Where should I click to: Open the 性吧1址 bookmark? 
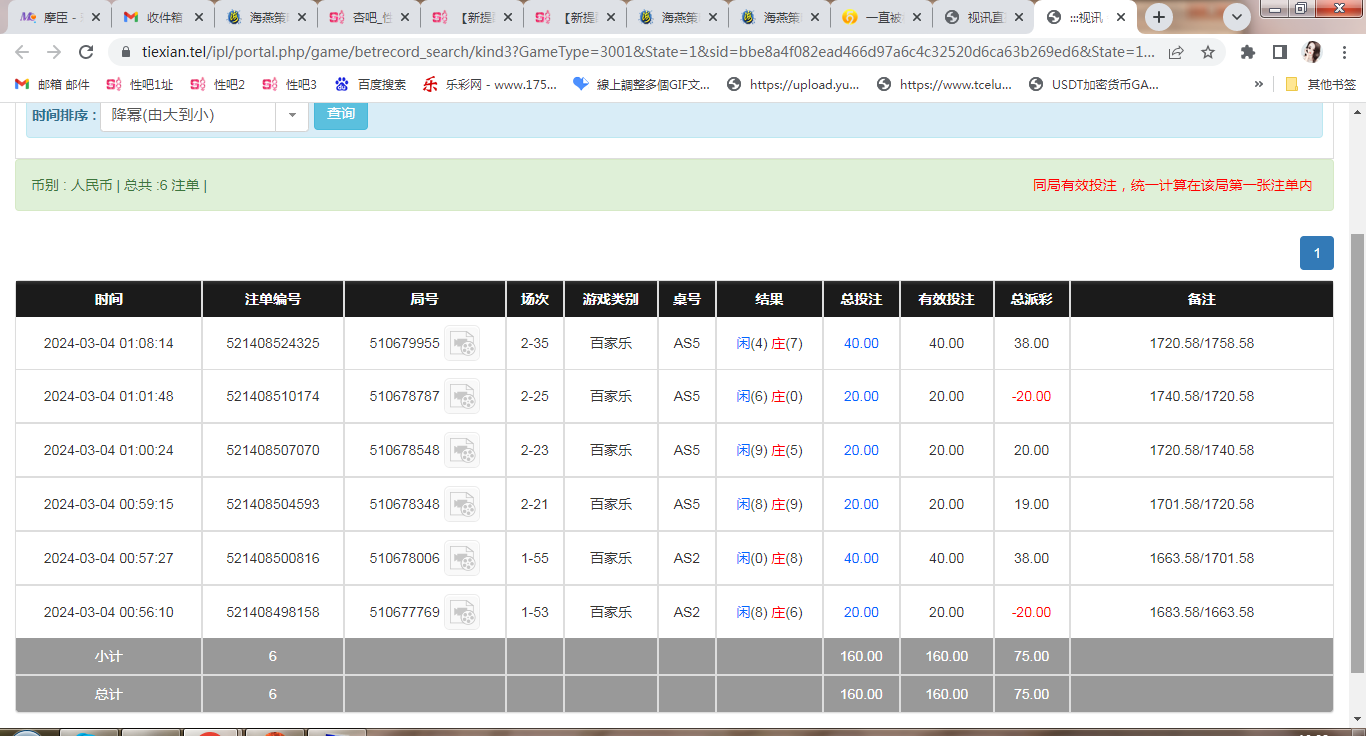tap(140, 85)
